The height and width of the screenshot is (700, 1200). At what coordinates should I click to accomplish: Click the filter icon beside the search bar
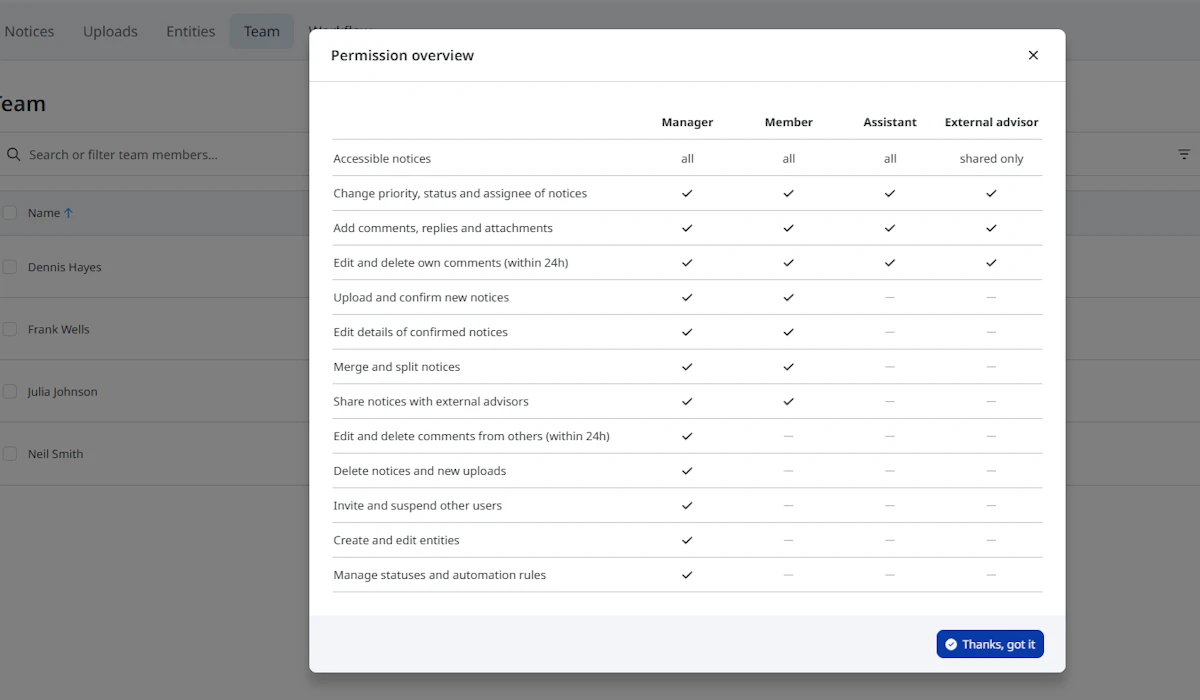[1184, 155]
